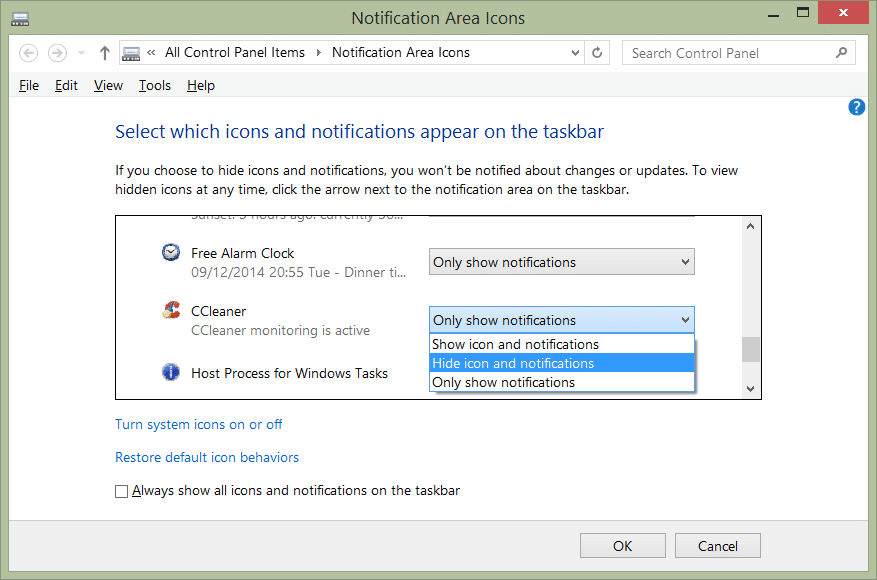Click the Control Panel icon in the address bar
Viewport: 877px width, 580px height.
point(131,53)
